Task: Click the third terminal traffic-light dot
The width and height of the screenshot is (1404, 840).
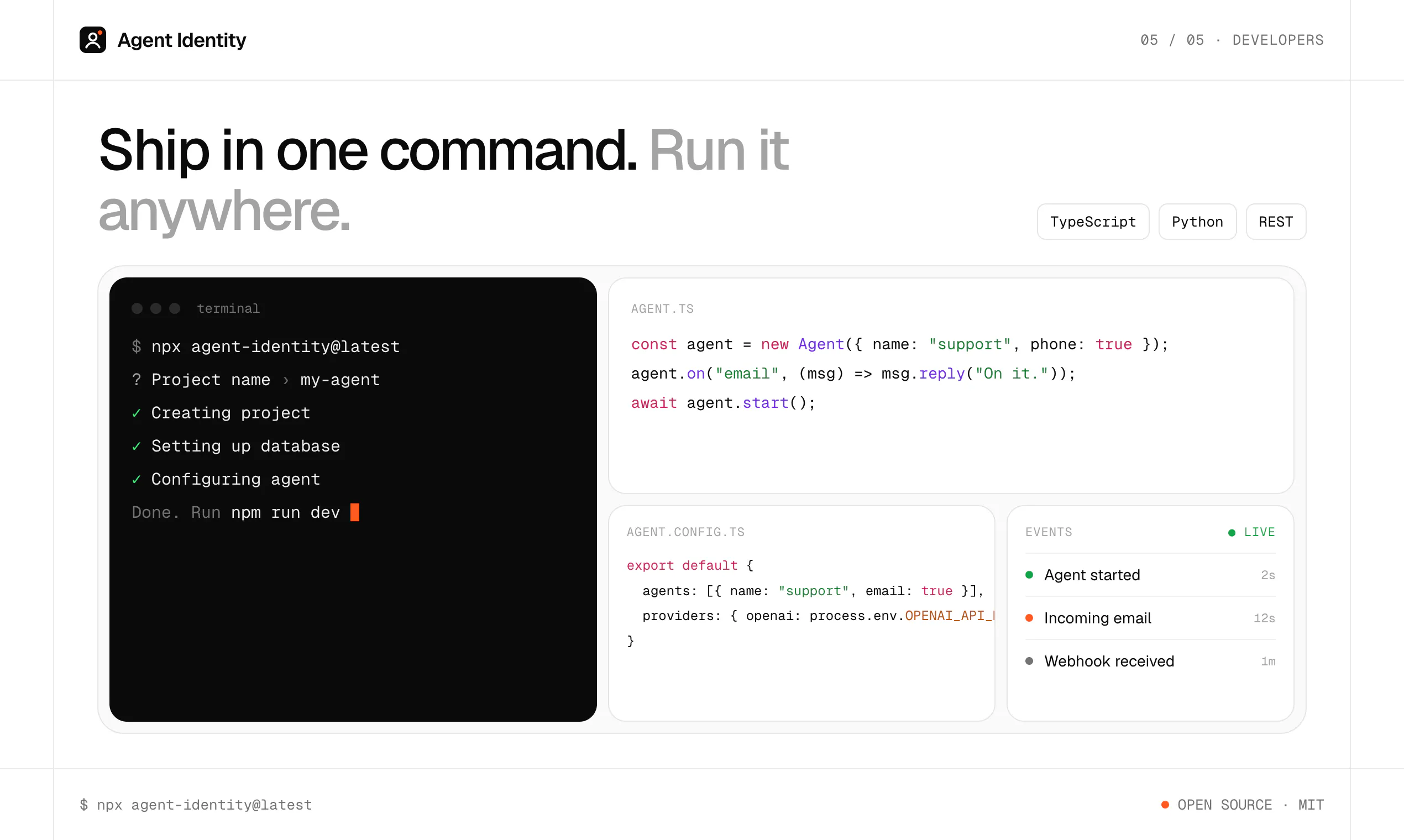Action: point(175,308)
